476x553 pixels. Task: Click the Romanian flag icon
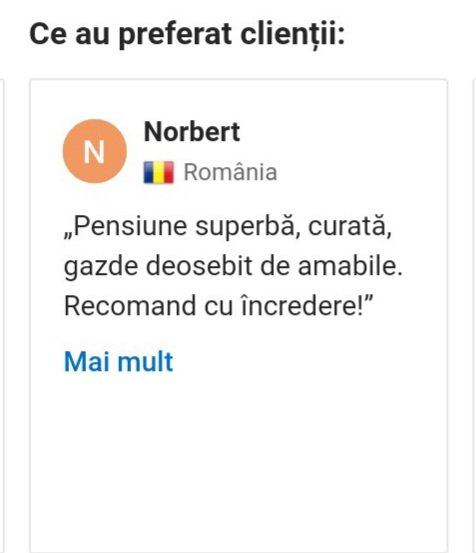159,172
